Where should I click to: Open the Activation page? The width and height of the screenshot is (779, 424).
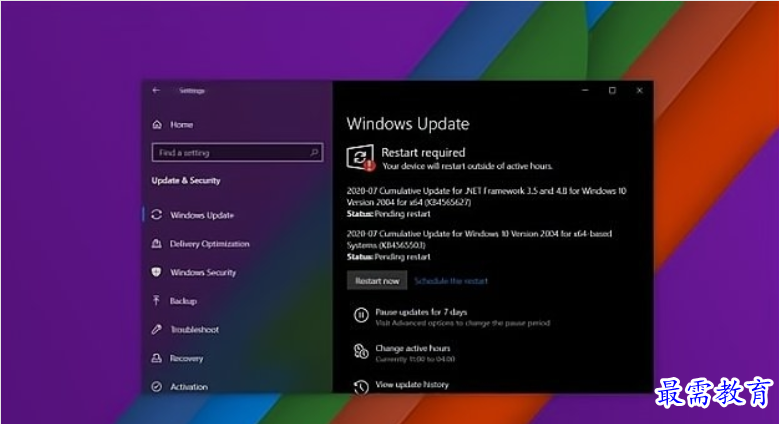tap(189, 387)
